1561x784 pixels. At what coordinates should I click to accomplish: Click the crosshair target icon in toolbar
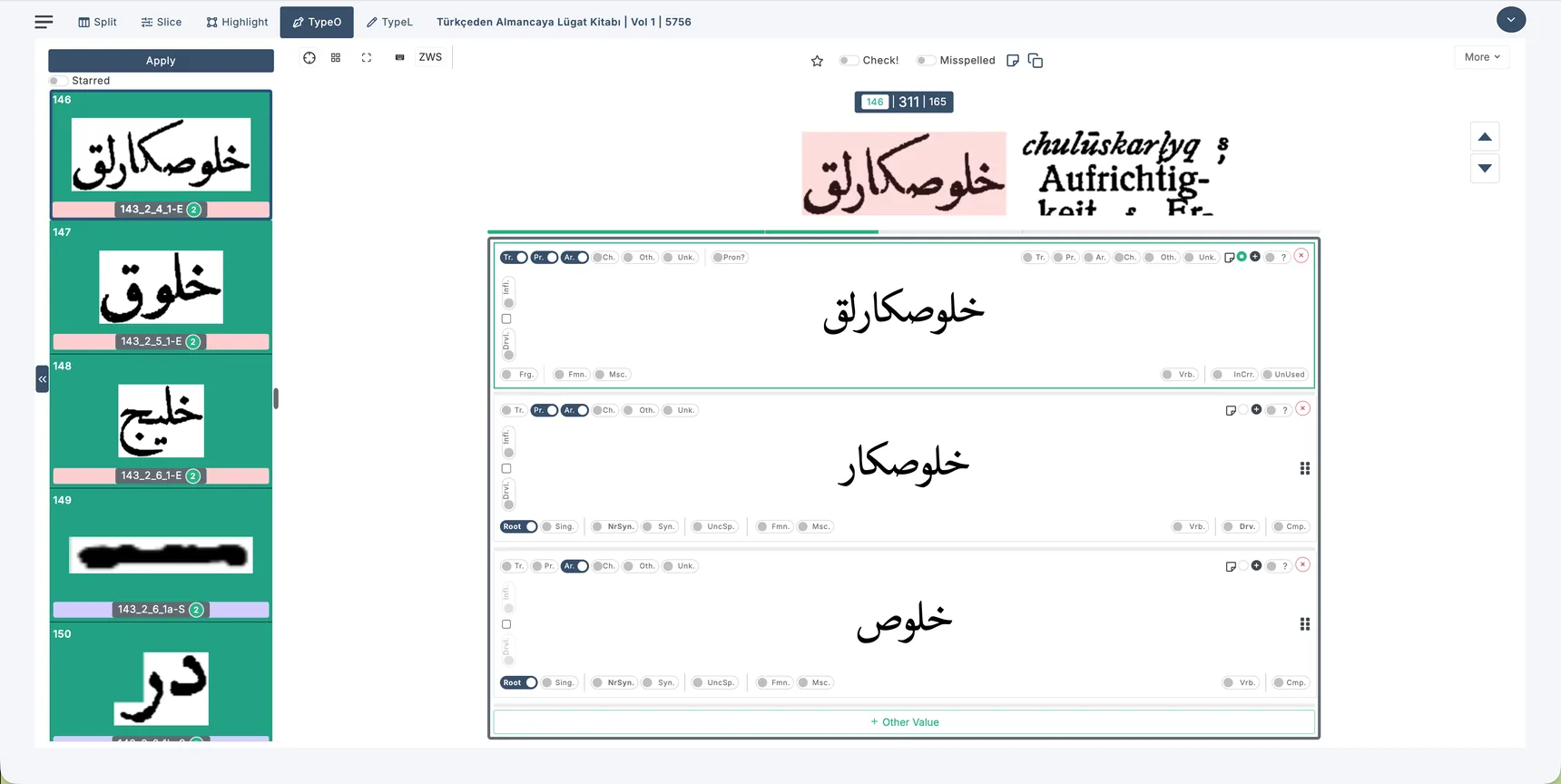(309, 57)
